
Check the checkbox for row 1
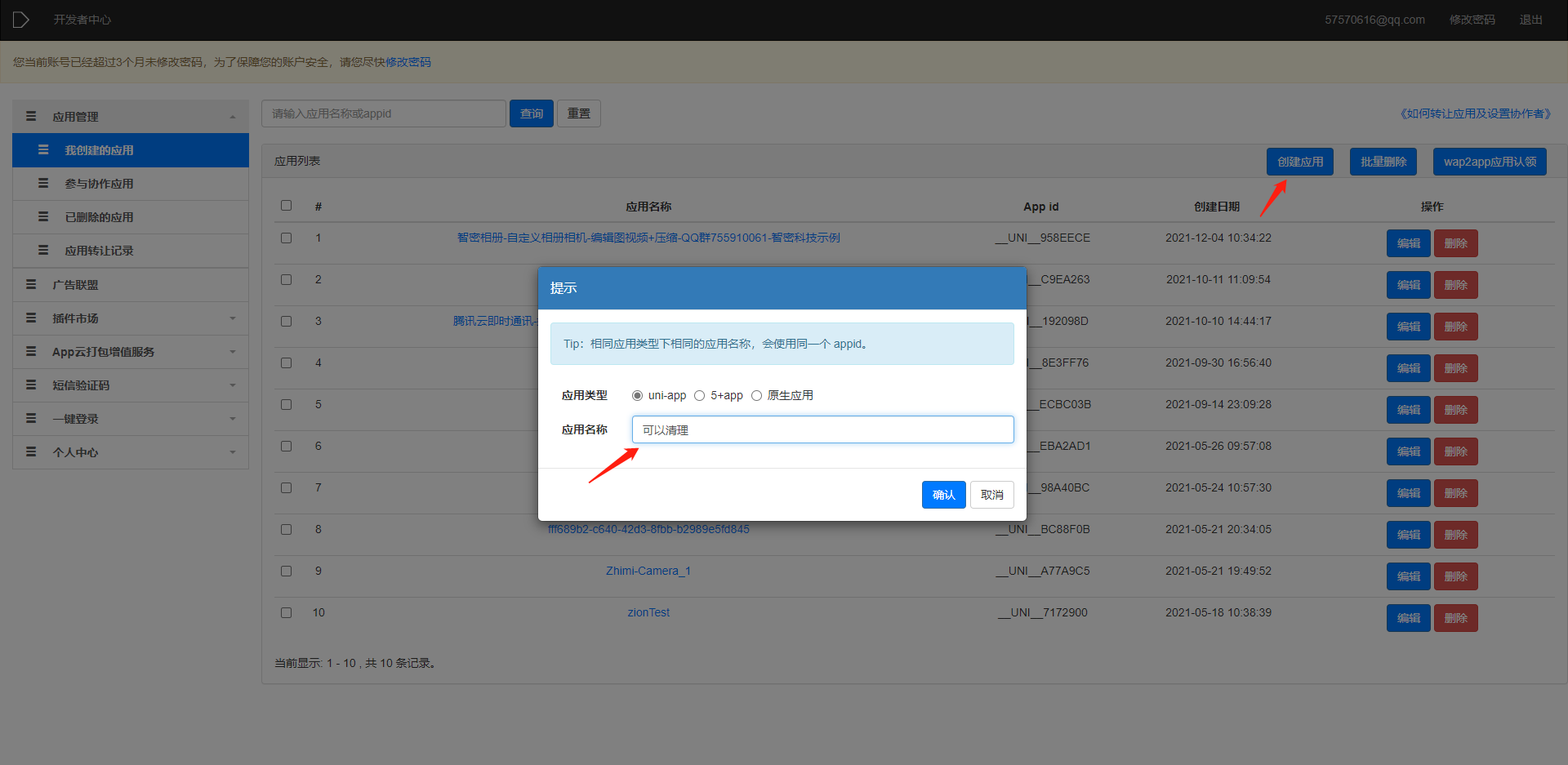[x=286, y=238]
